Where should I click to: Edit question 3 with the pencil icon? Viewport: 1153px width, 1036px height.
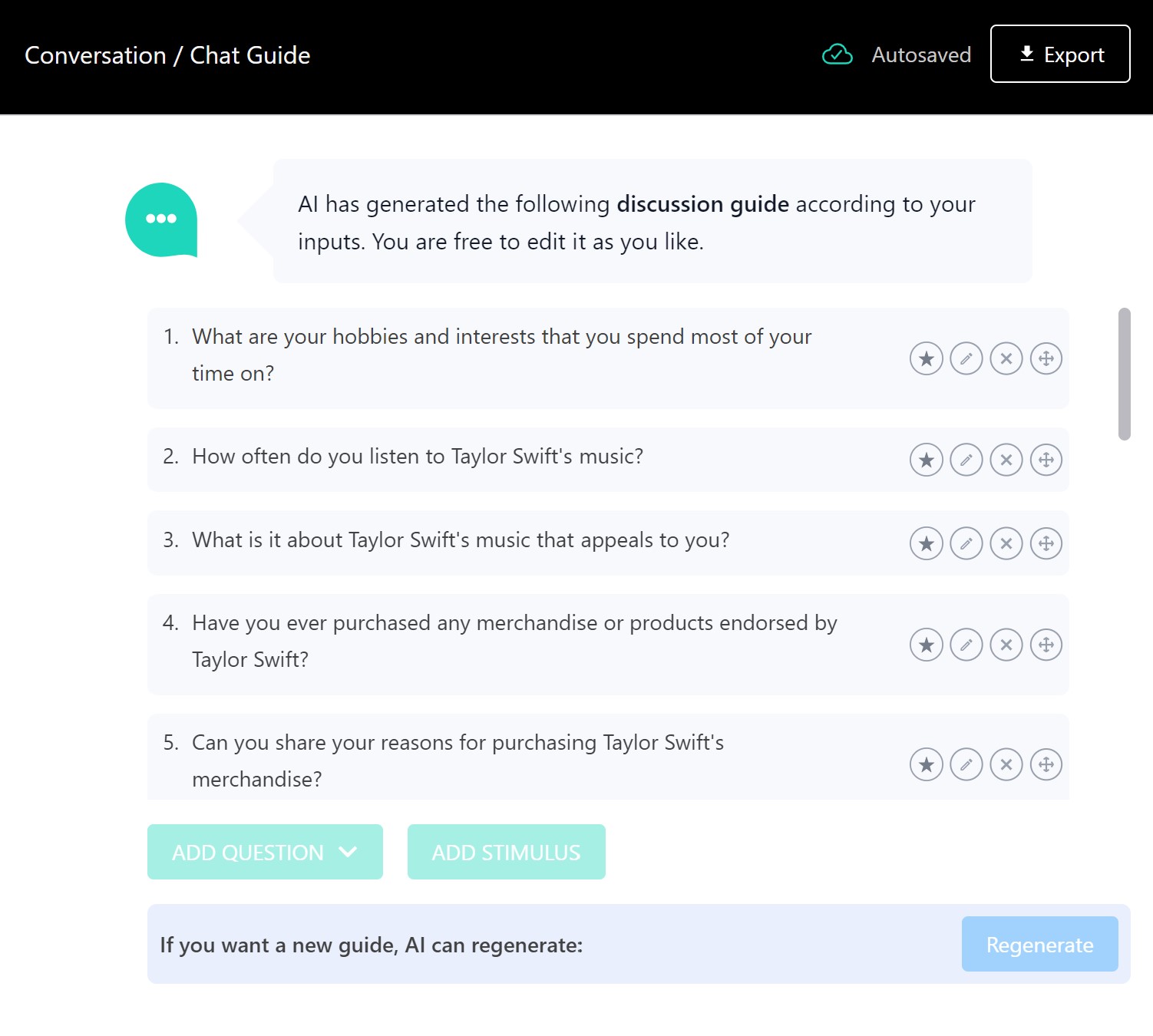966,543
